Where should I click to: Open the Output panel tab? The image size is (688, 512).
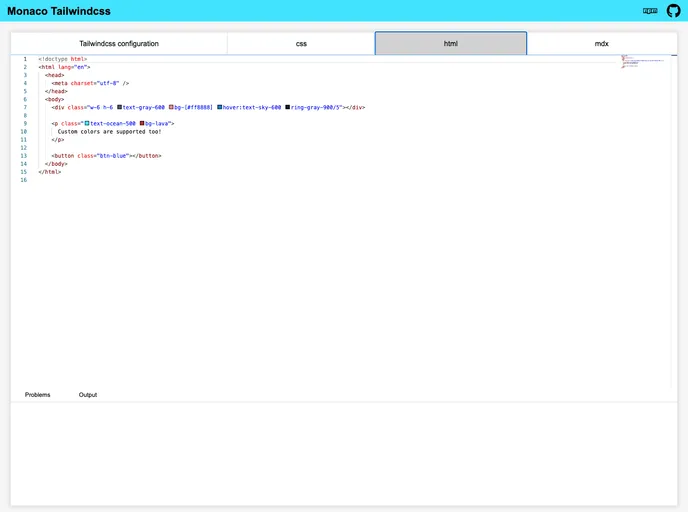88,395
